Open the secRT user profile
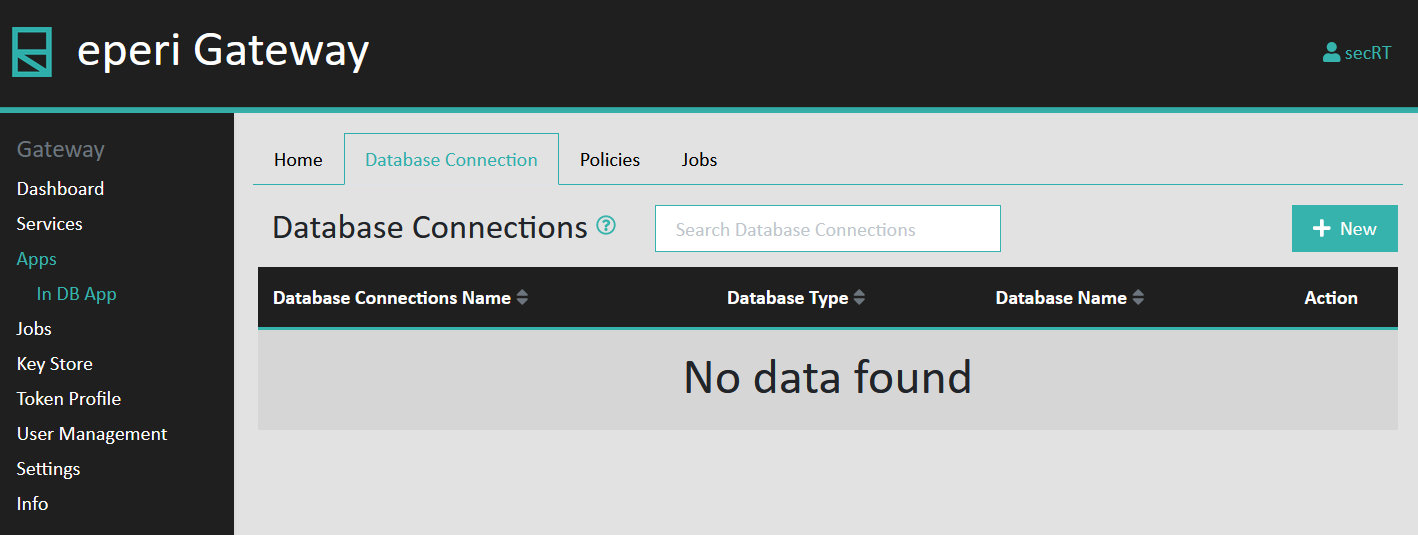The image size is (1418, 535). pyautogui.click(x=1356, y=53)
